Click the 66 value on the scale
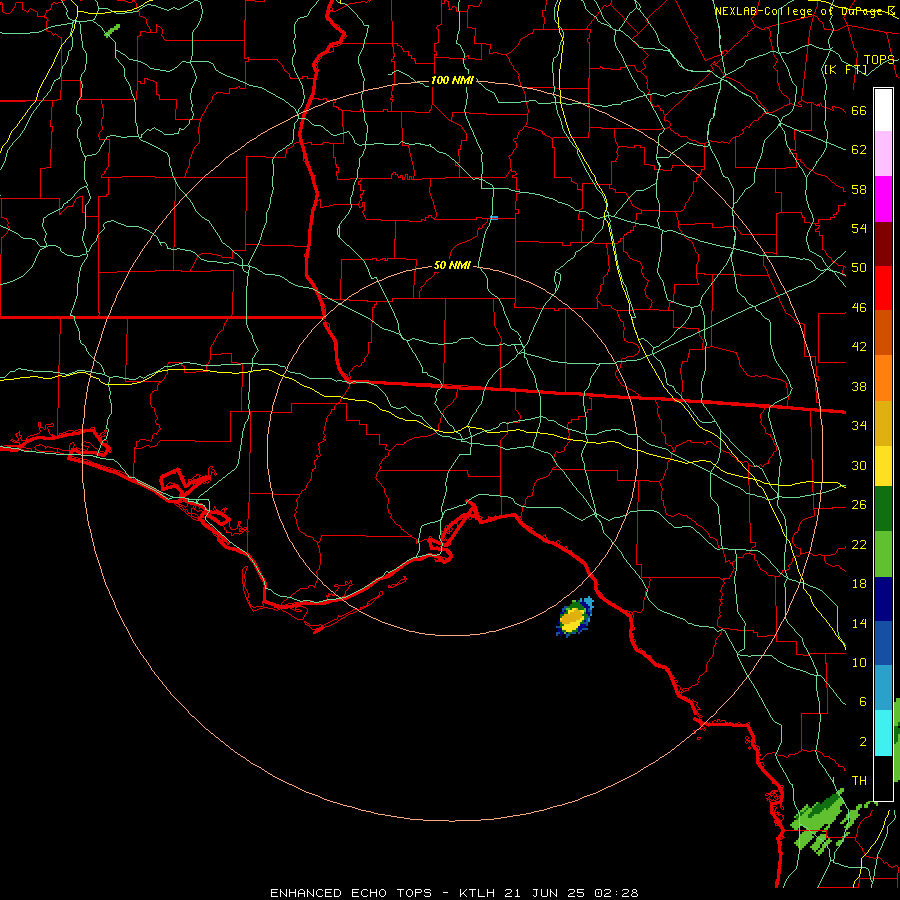This screenshot has width=900, height=900. click(x=859, y=111)
